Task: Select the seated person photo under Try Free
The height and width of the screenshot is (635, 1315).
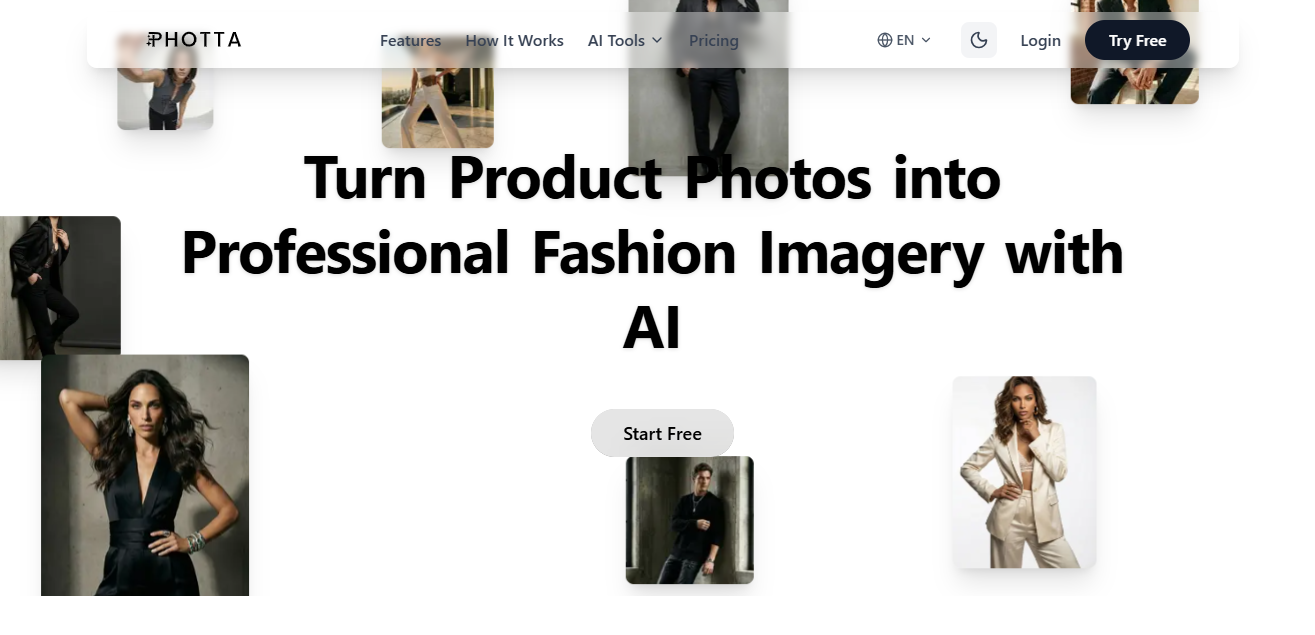Action: coord(1134,84)
